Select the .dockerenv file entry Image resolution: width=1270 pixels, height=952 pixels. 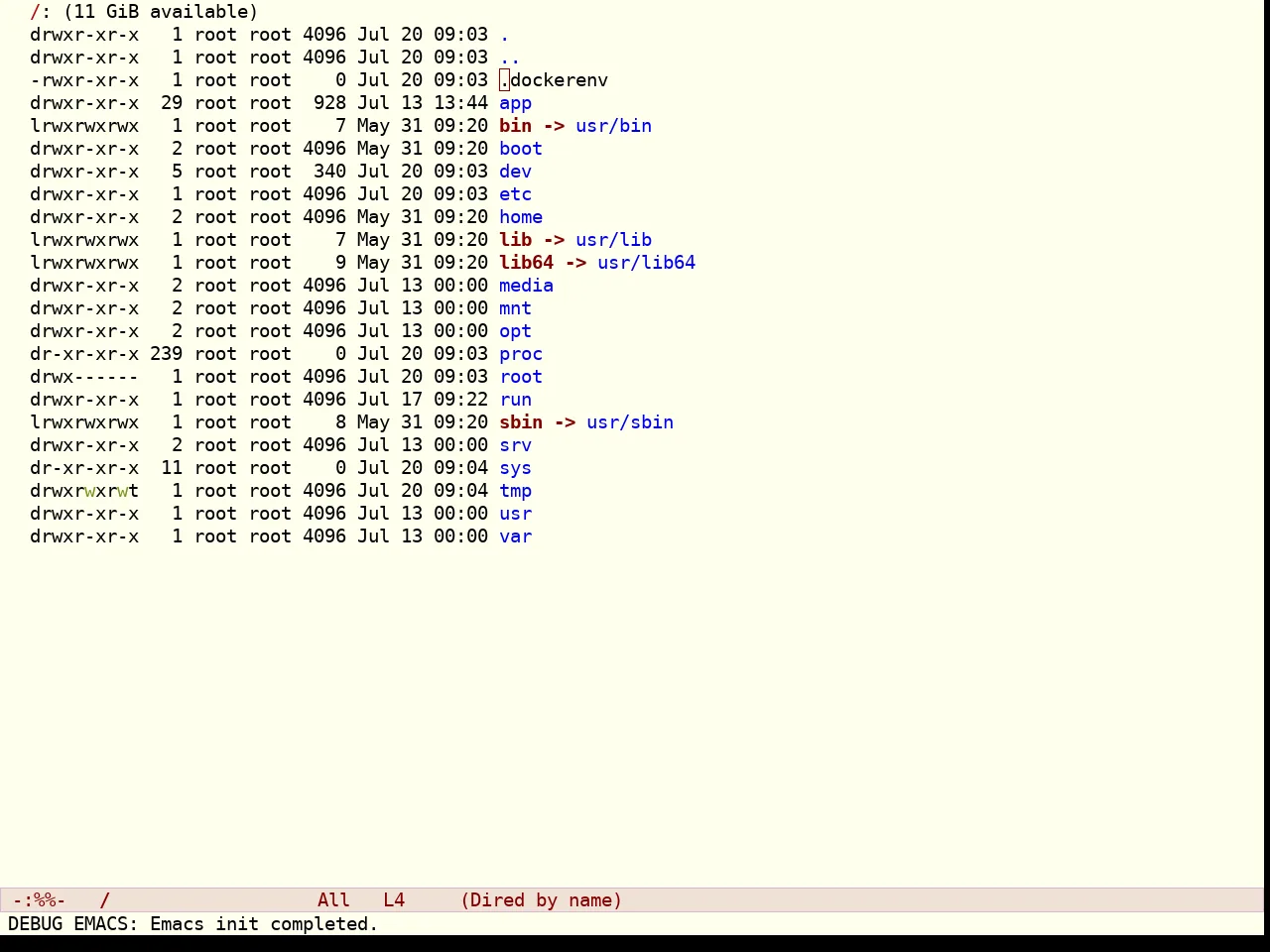(554, 80)
